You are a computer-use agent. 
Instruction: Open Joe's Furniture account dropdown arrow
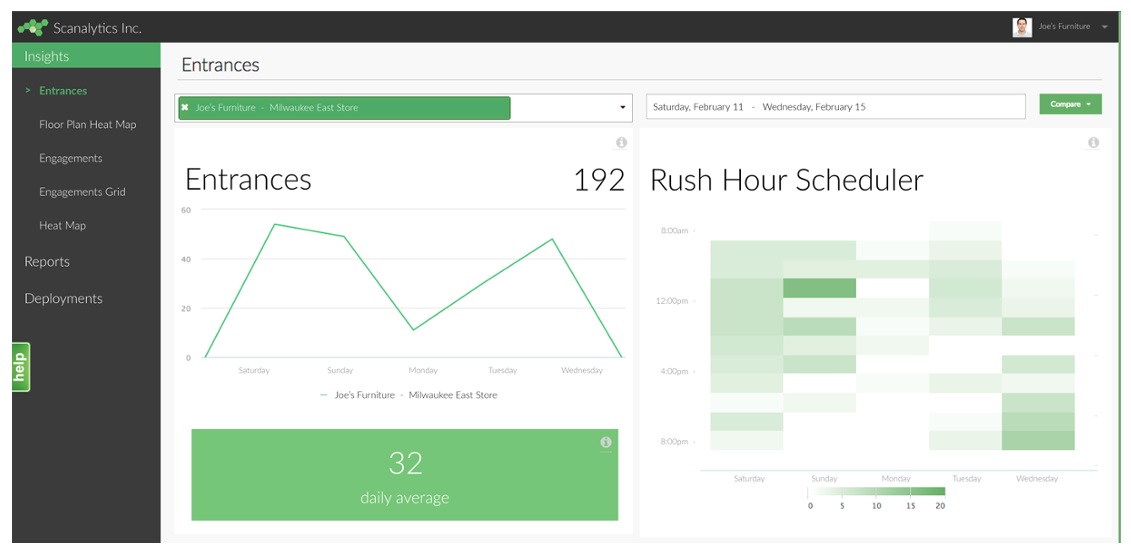point(1104,27)
